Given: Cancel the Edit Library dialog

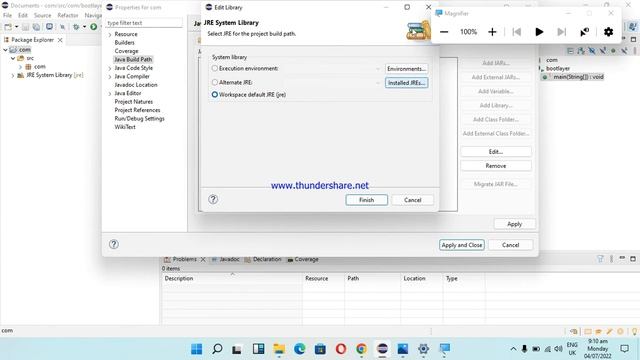Looking at the screenshot, I should click(413, 200).
